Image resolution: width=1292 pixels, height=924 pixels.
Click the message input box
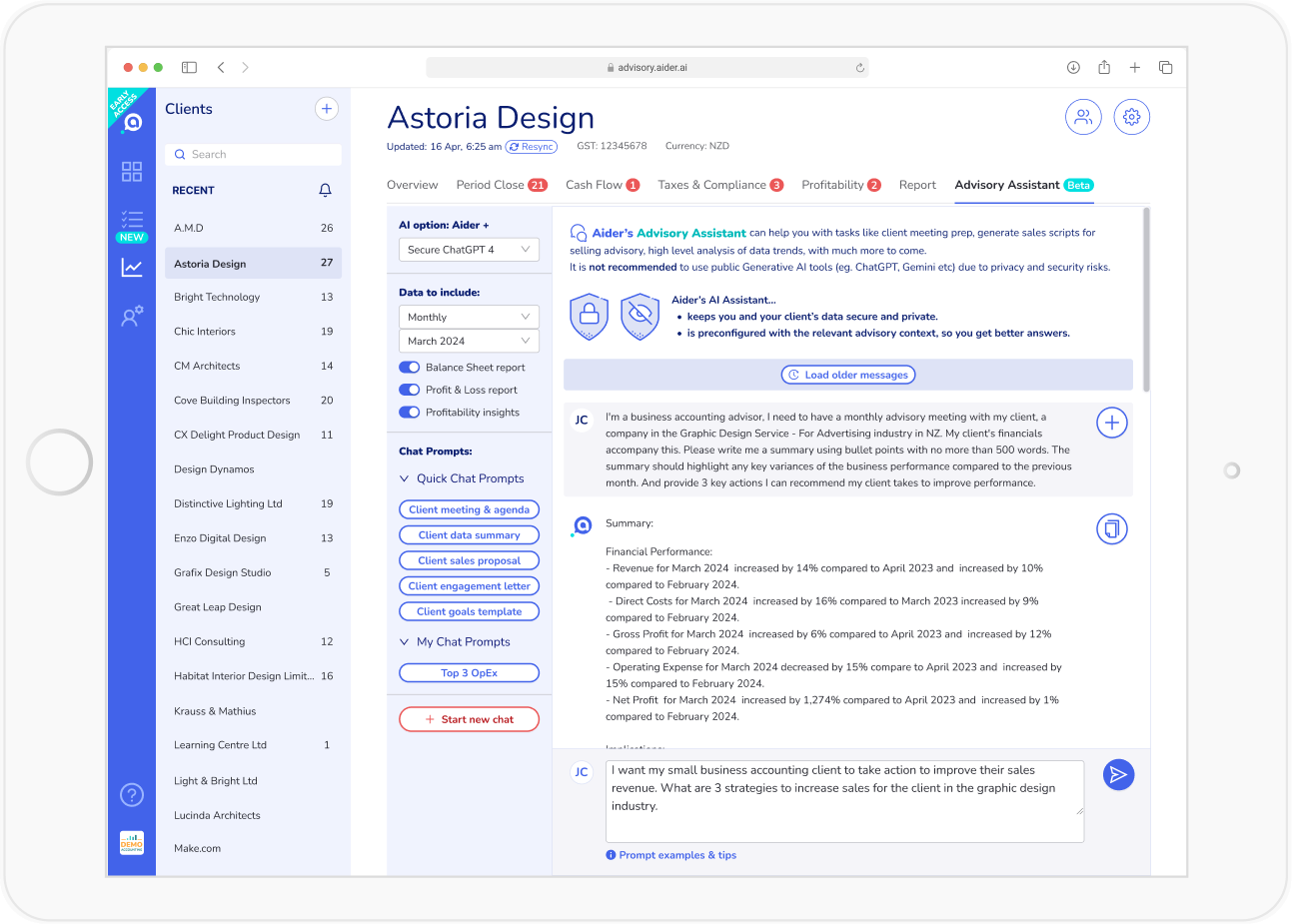point(844,800)
